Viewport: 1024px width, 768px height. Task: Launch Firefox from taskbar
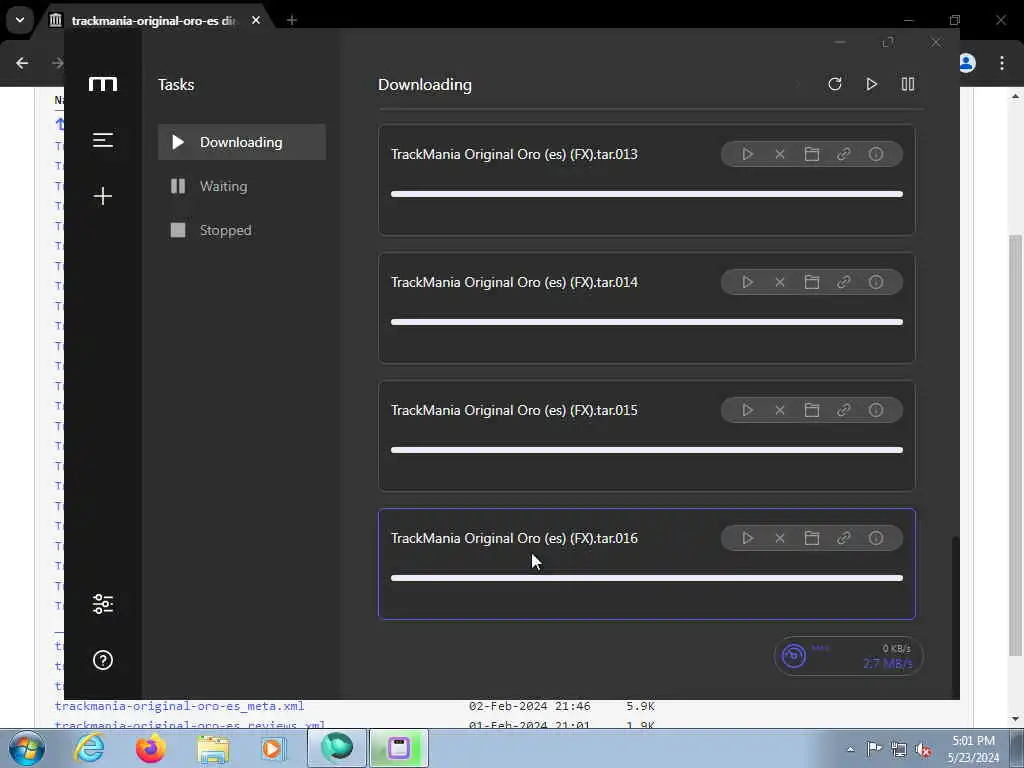click(151, 748)
